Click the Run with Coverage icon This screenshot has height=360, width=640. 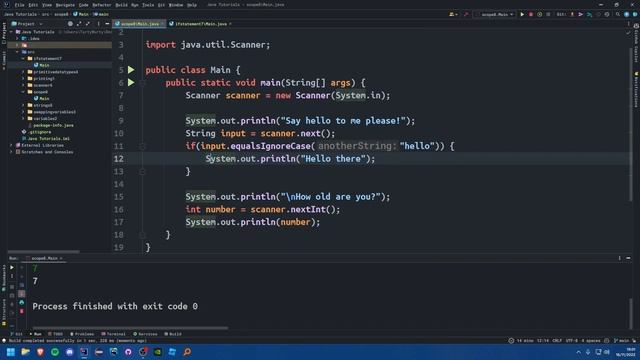click(540, 14)
